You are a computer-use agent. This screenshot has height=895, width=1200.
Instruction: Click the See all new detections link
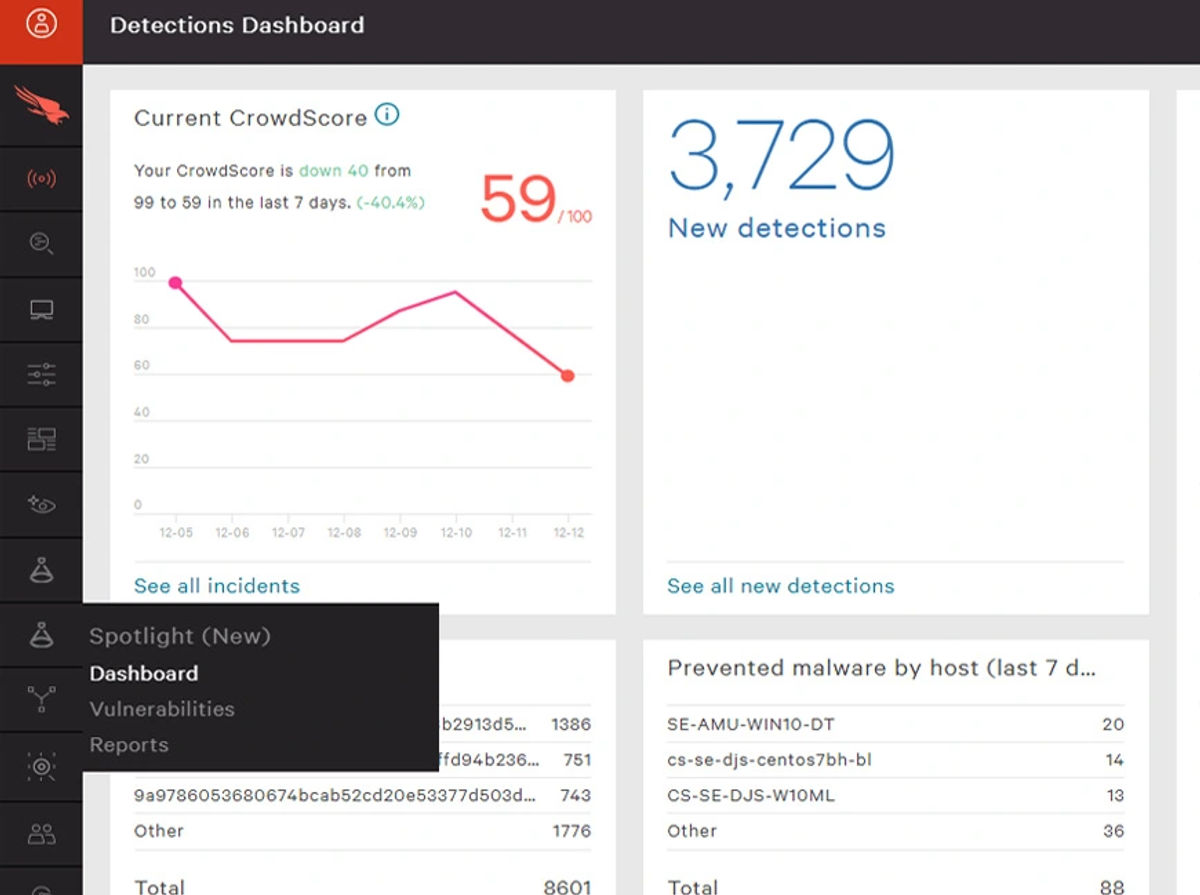[x=781, y=586]
